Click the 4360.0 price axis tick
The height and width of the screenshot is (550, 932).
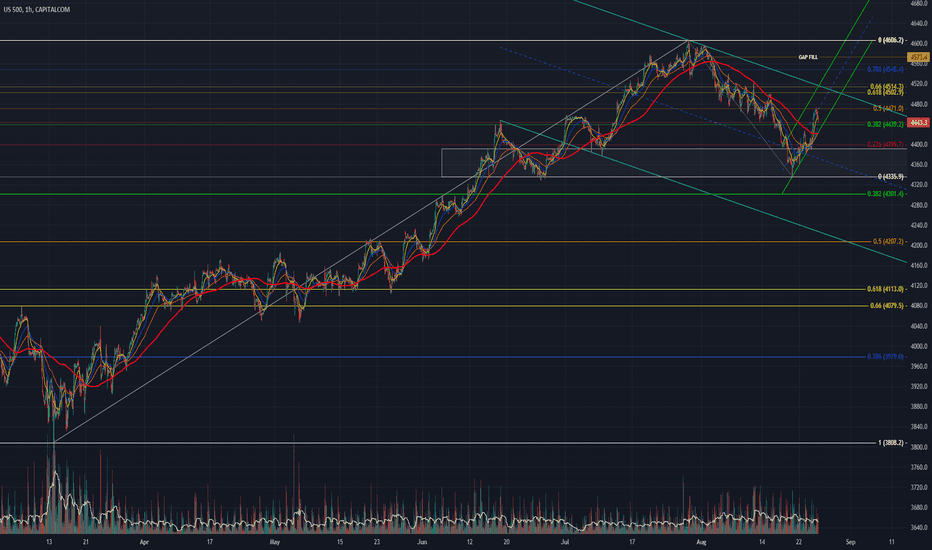click(x=918, y=165)
